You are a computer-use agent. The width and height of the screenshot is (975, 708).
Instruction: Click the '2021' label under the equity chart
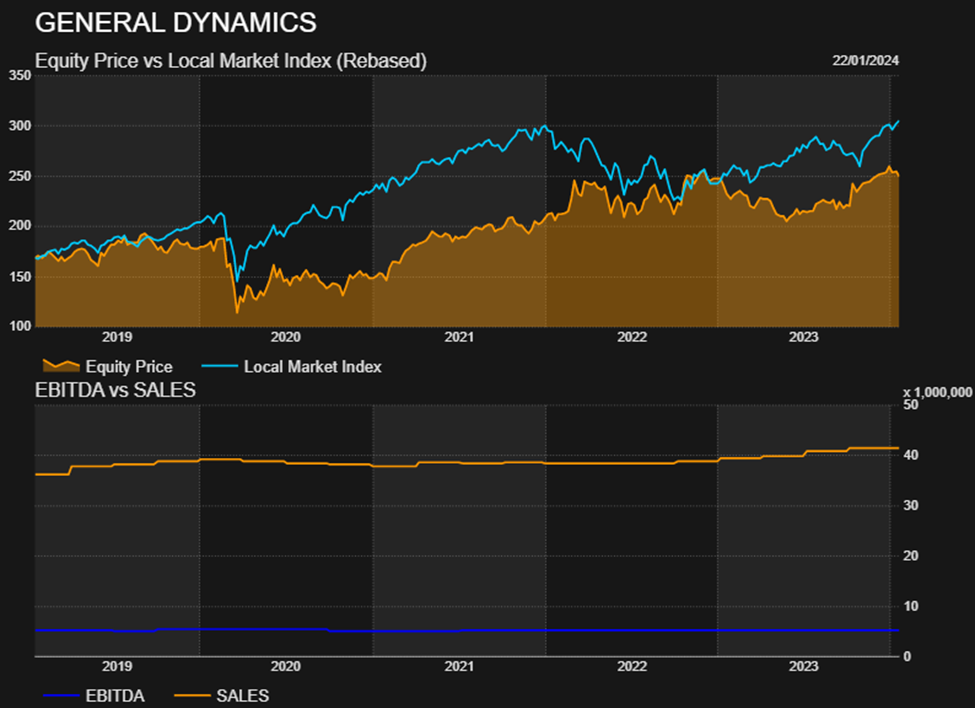click(459, 337)
